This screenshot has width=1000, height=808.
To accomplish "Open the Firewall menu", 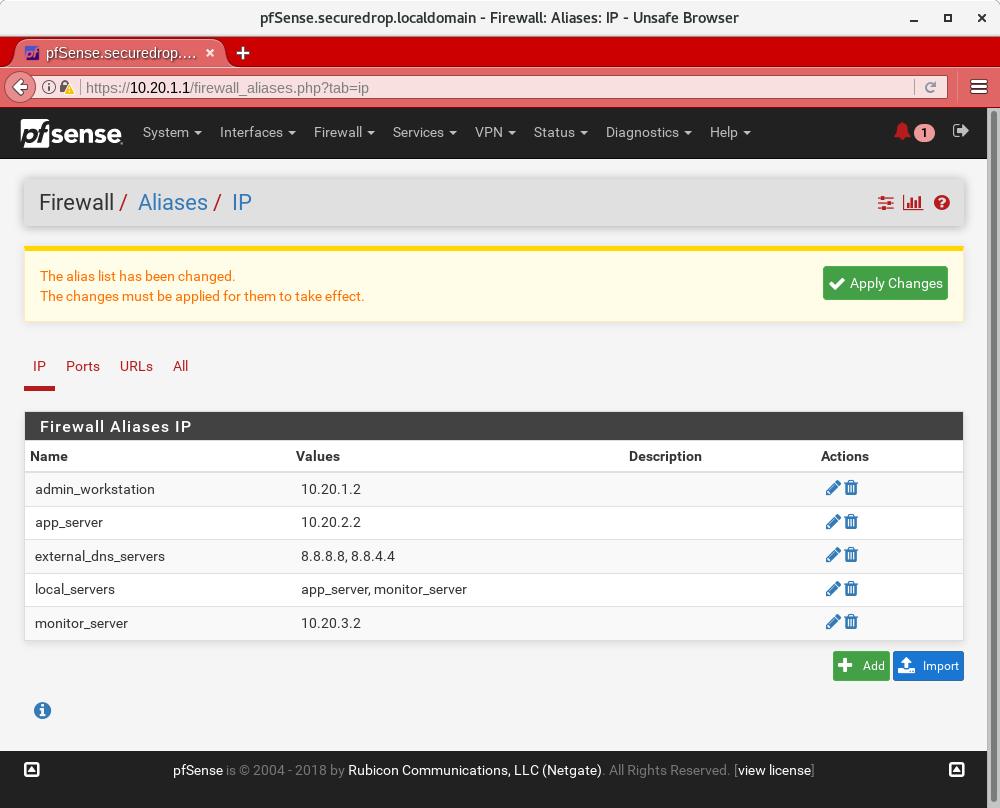I will (343, 132).
